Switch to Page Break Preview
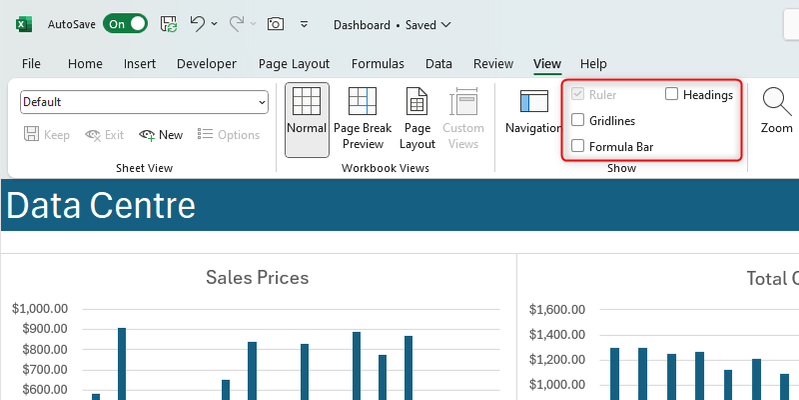Viewport: 799px width, 400px height. [x=362, y=120]
